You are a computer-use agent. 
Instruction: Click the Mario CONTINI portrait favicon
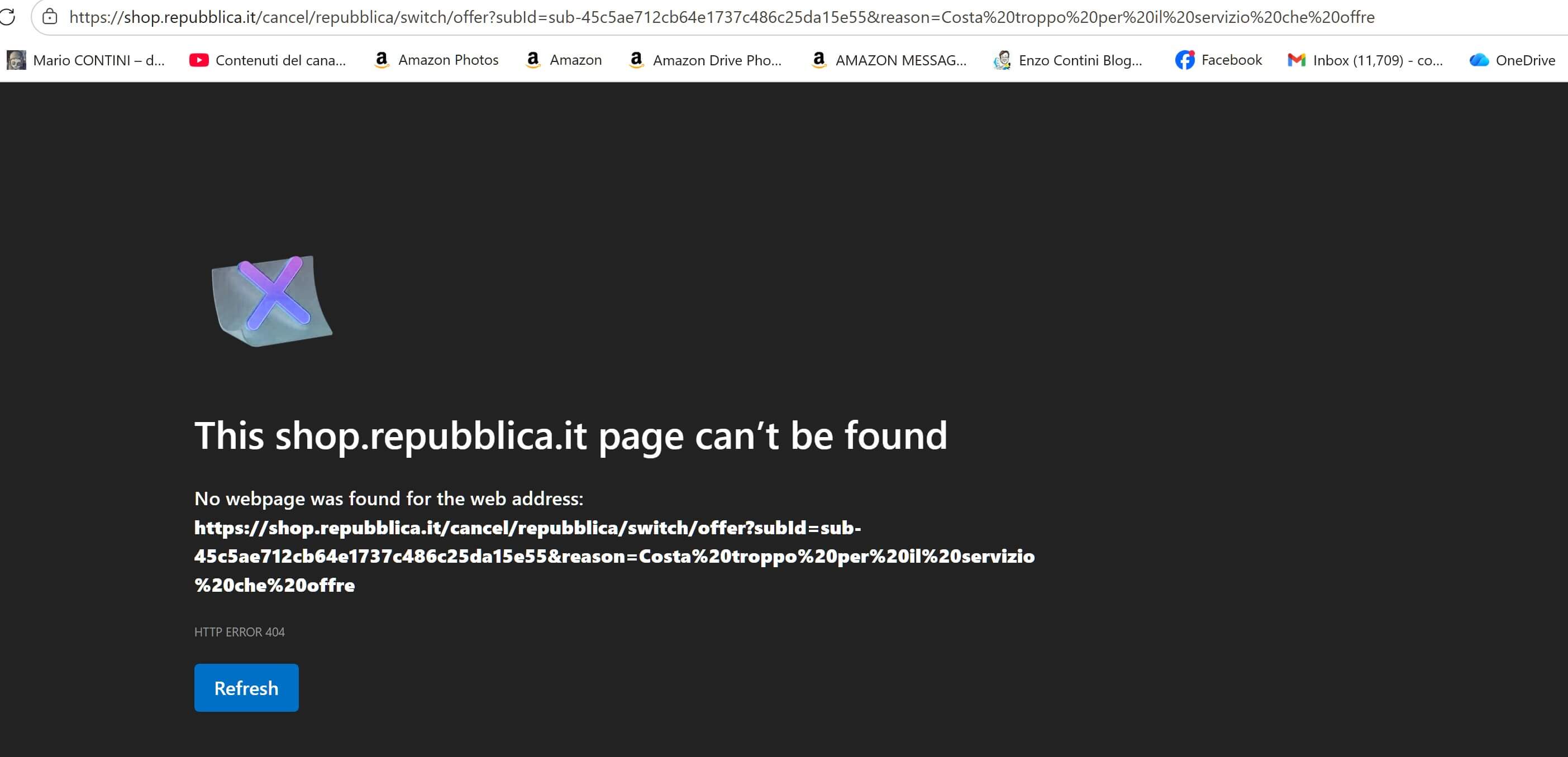pyautogui.click(x=16, y=60)
